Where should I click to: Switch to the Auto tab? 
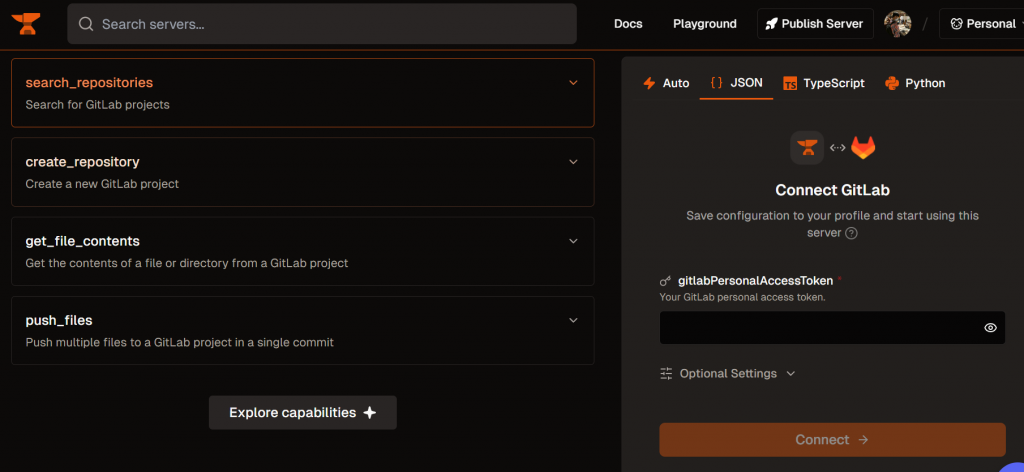(x=666, y=83)
